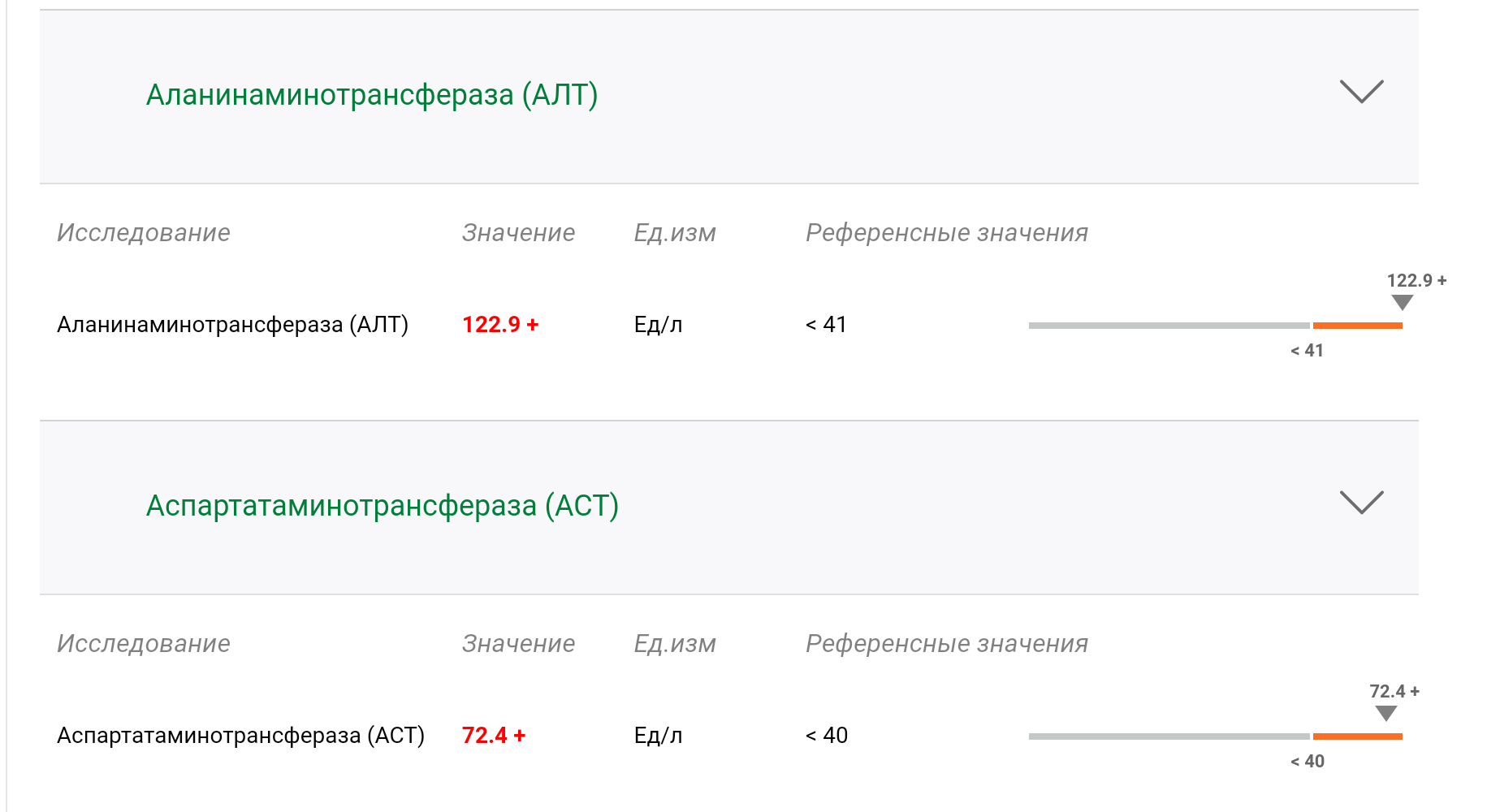Click the ALT marker triangle at 122.9
Image resolution: width=1500 pixels, height=812 pixels.
[1402, 302]
